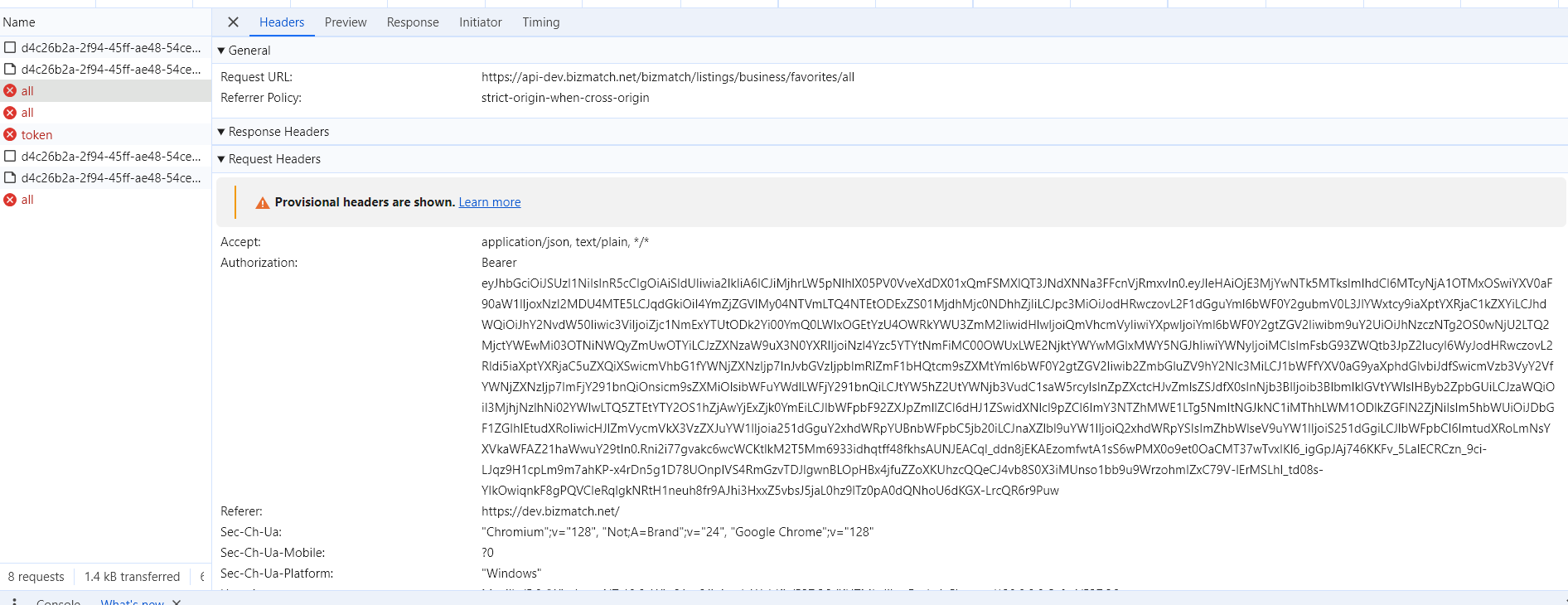
Task: Follow the Learn more link
Action: pos(489,202)
